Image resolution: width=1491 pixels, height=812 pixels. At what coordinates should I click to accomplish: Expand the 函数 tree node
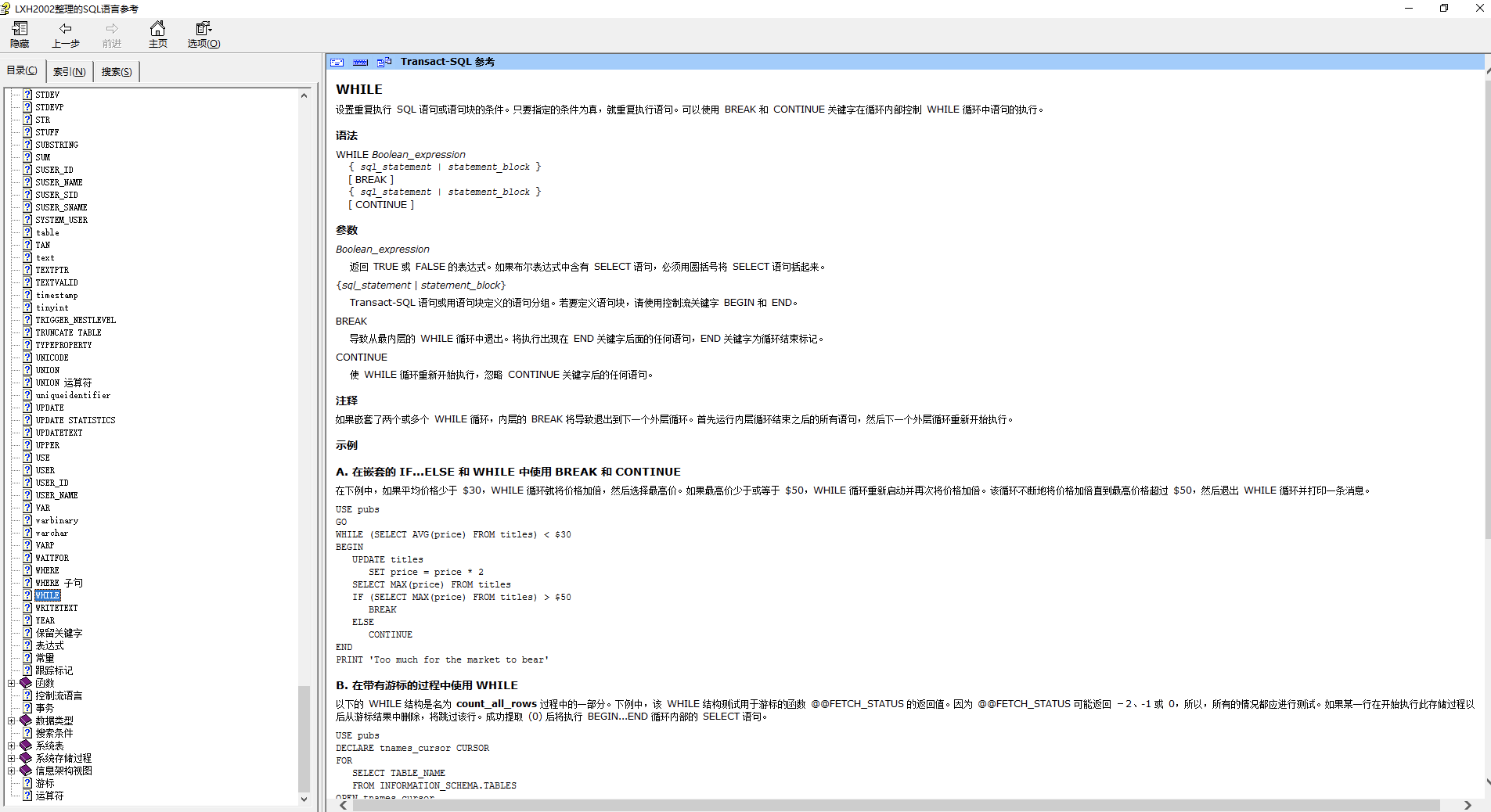(12, 683)
